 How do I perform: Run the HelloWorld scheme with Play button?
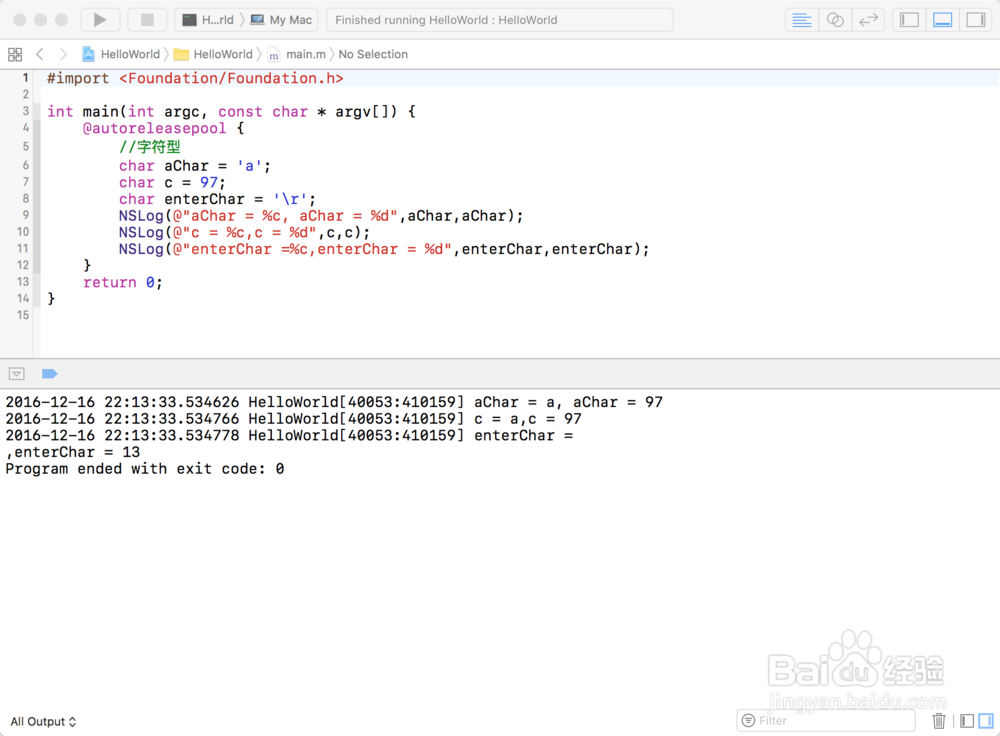point(100,20)
